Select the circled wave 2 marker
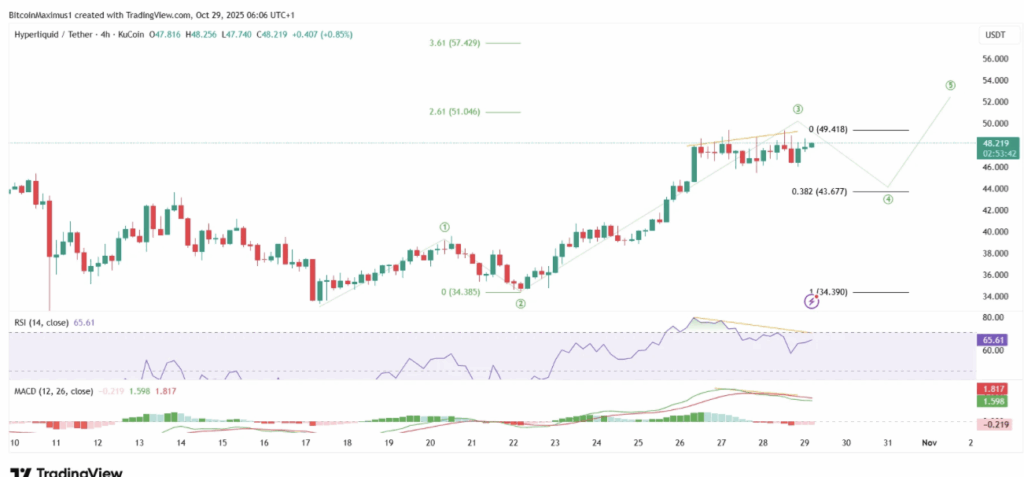This screenshot has width=1024, height=477. pos(521,302)
